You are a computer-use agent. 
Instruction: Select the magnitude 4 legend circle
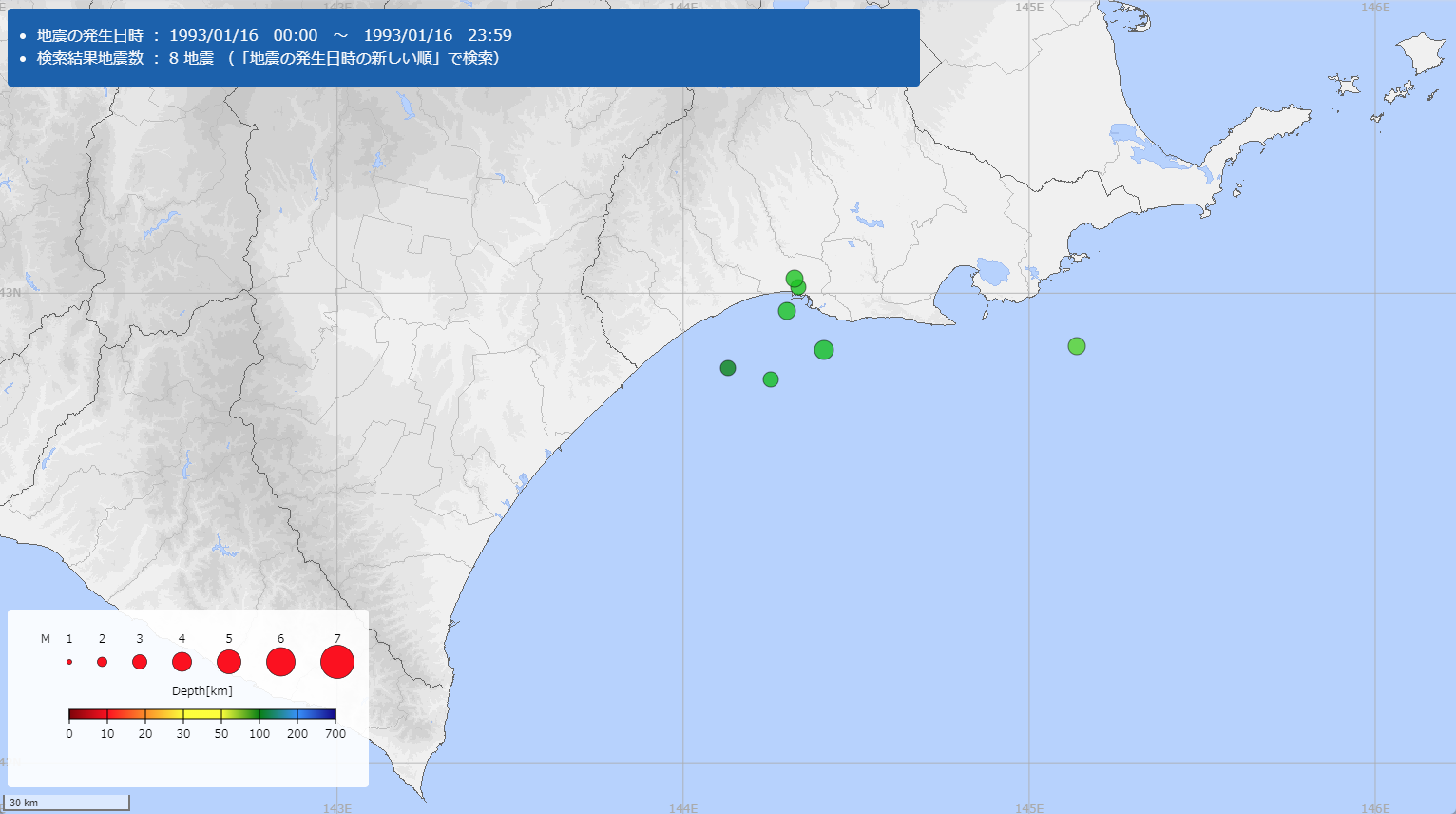(182, 662)
